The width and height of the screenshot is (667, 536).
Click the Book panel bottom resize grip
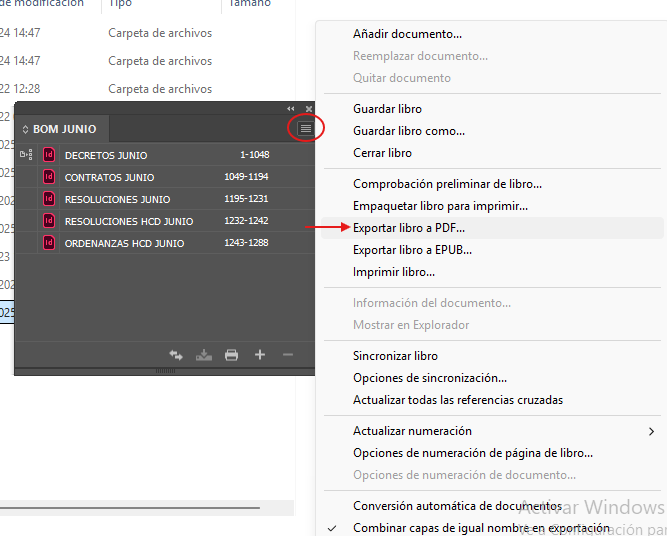tap(165, 371)
